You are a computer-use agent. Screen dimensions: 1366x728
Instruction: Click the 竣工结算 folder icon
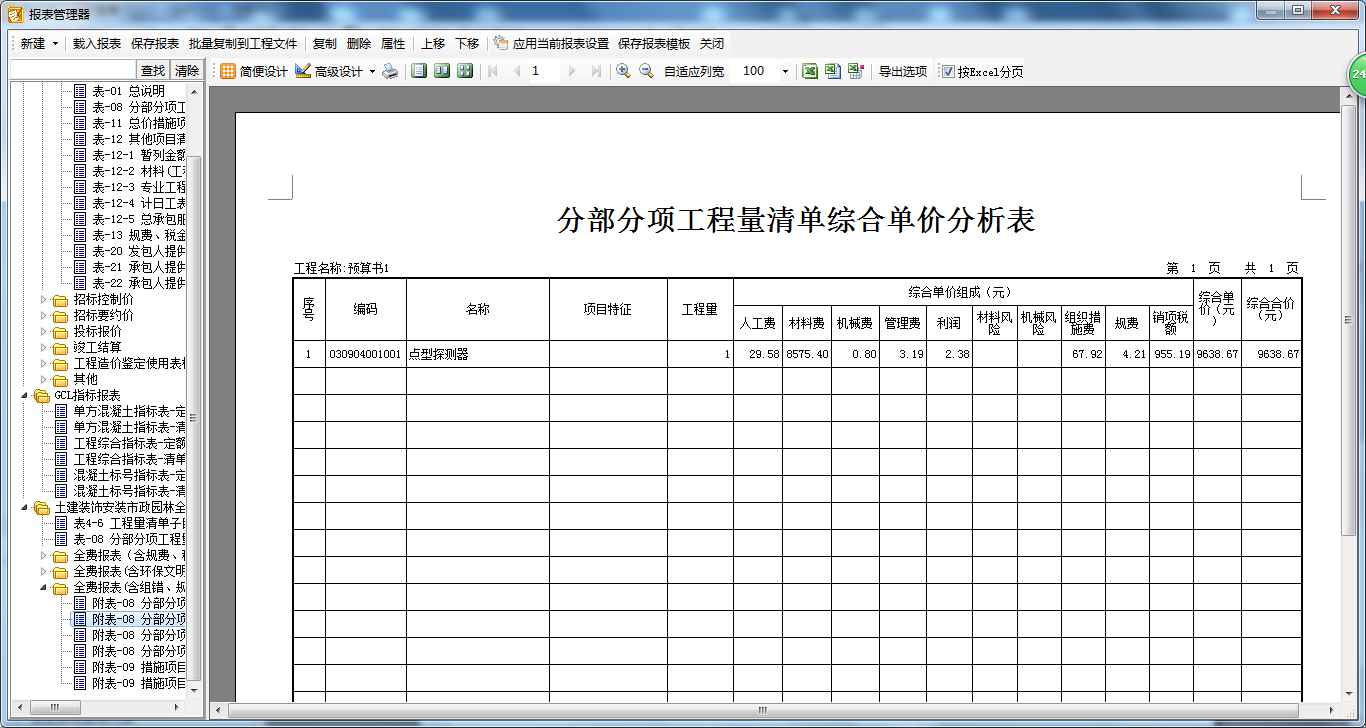coord(60,347)
